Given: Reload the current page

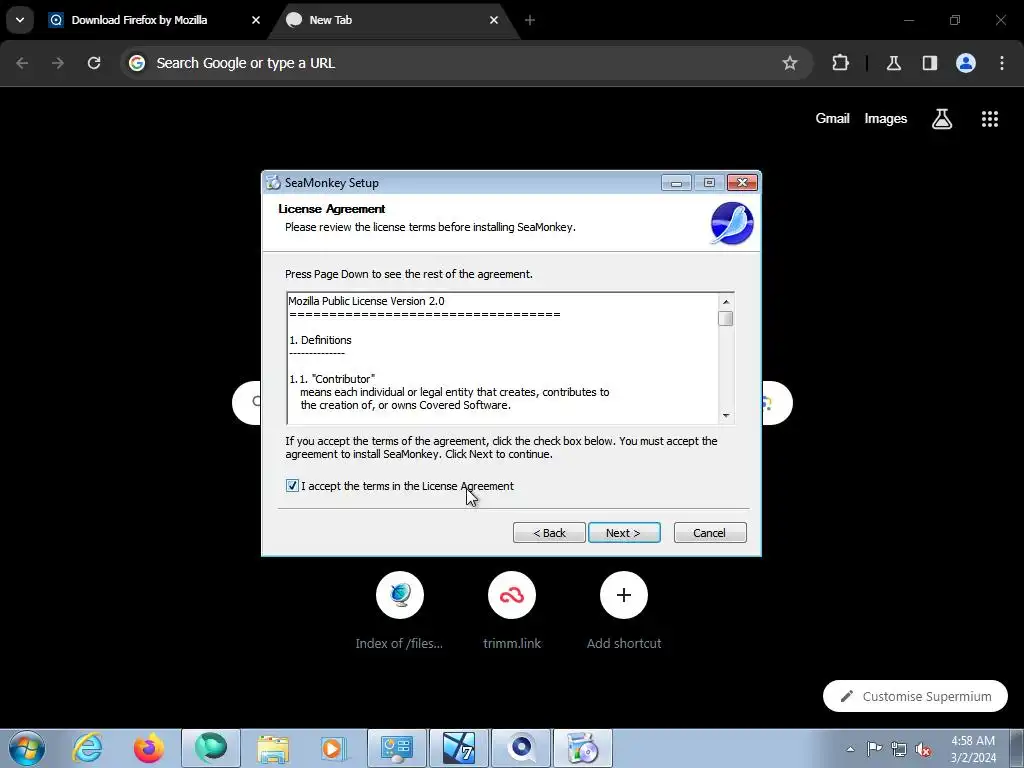Looking at the screenshot, I should click(x=94, y=63).
